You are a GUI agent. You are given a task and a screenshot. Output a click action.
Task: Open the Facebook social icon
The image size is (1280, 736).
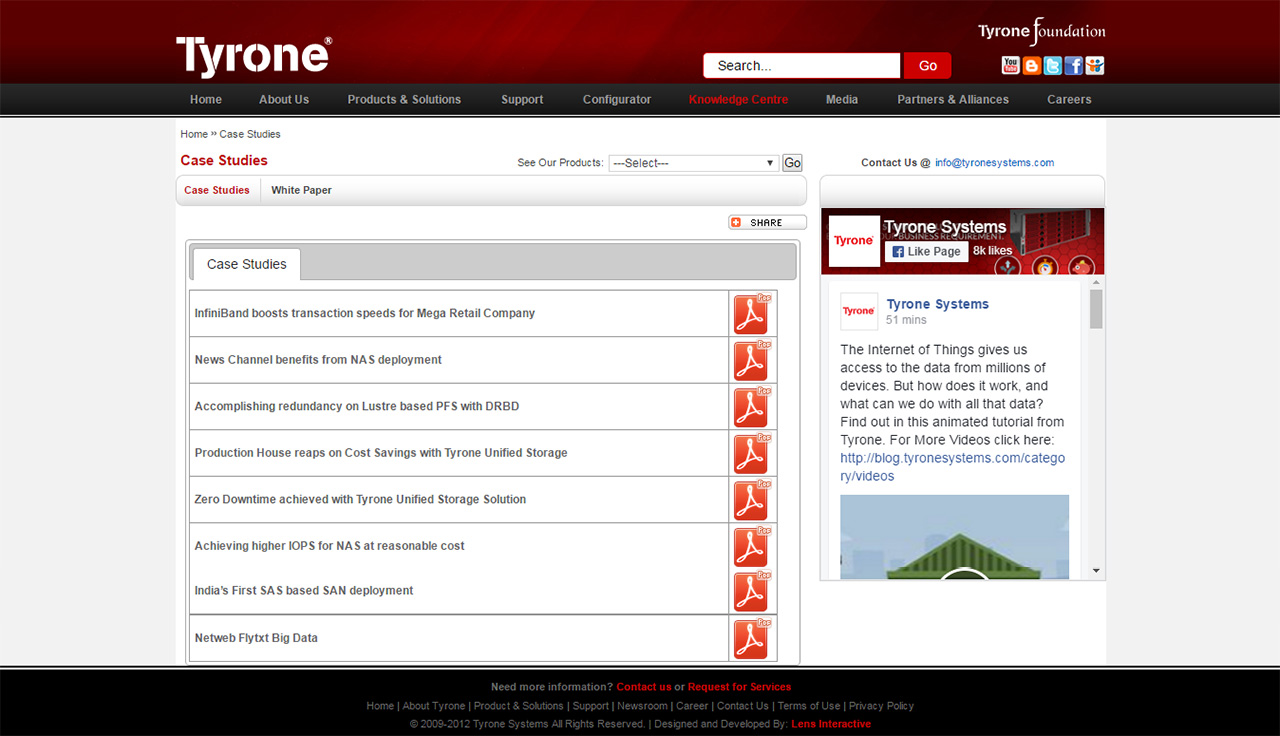point(1074,66)
